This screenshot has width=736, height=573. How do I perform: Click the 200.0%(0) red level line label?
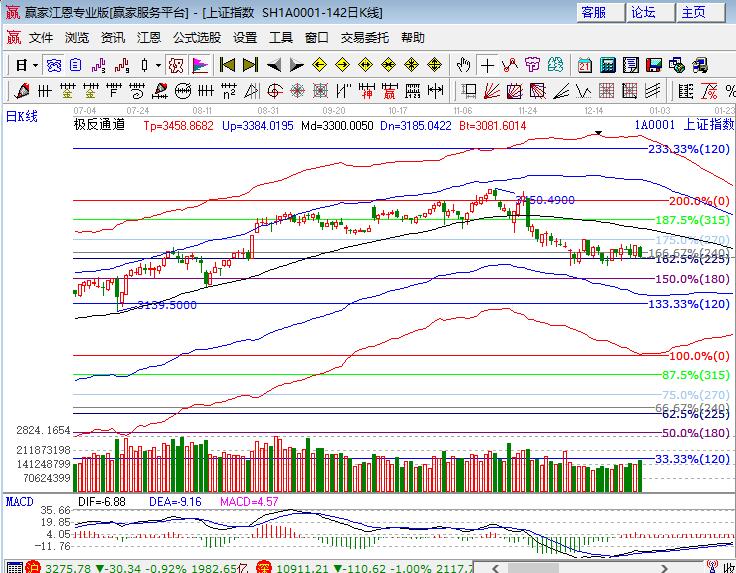coord(698,201)
